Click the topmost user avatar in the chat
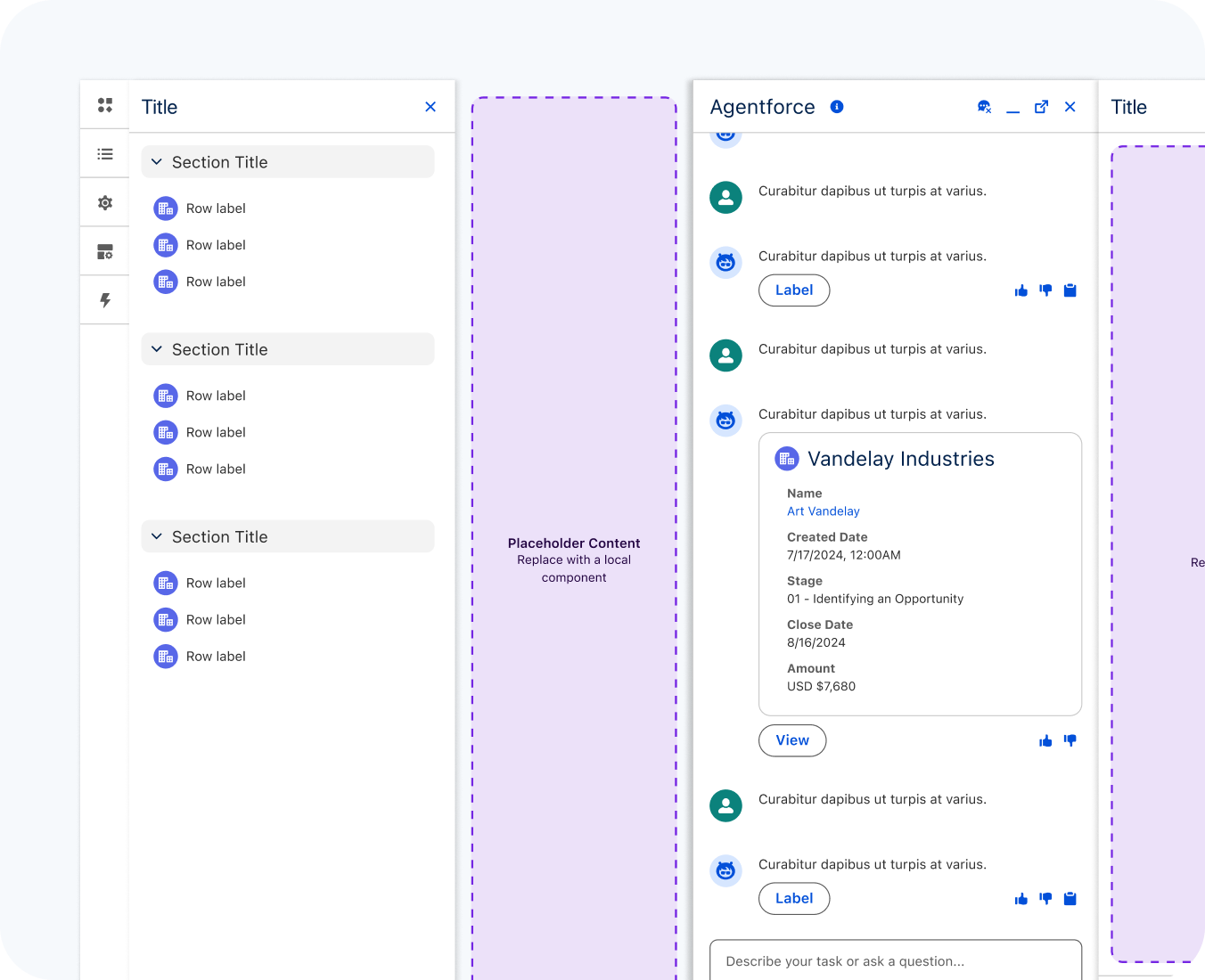1205x980 pixels. coord(725,198)
